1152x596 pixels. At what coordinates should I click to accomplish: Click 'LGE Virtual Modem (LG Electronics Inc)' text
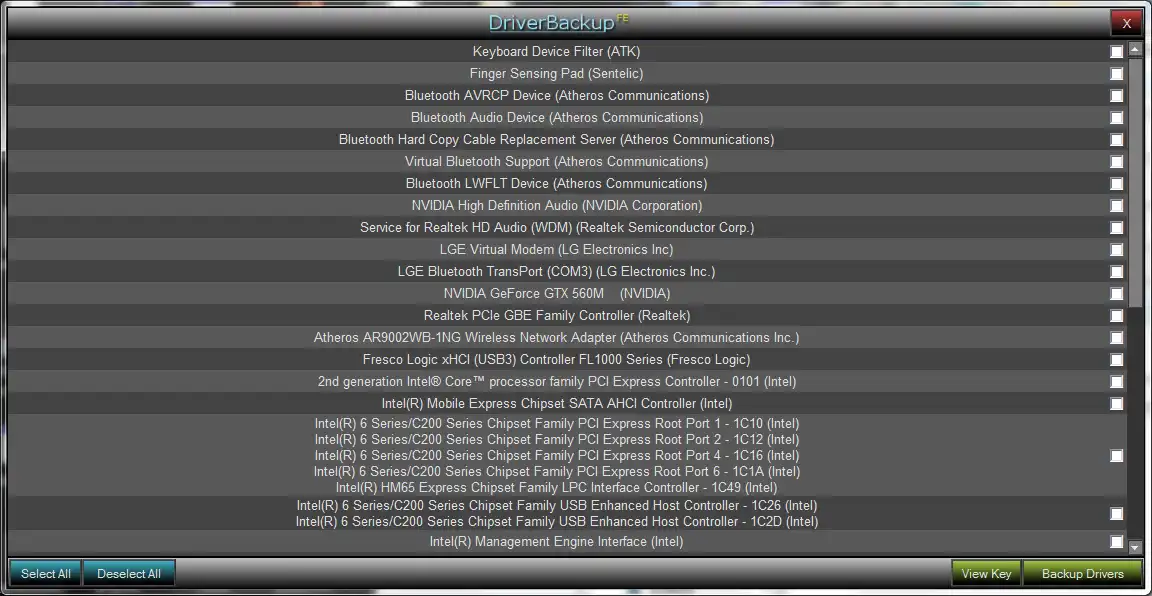[556, 250]
